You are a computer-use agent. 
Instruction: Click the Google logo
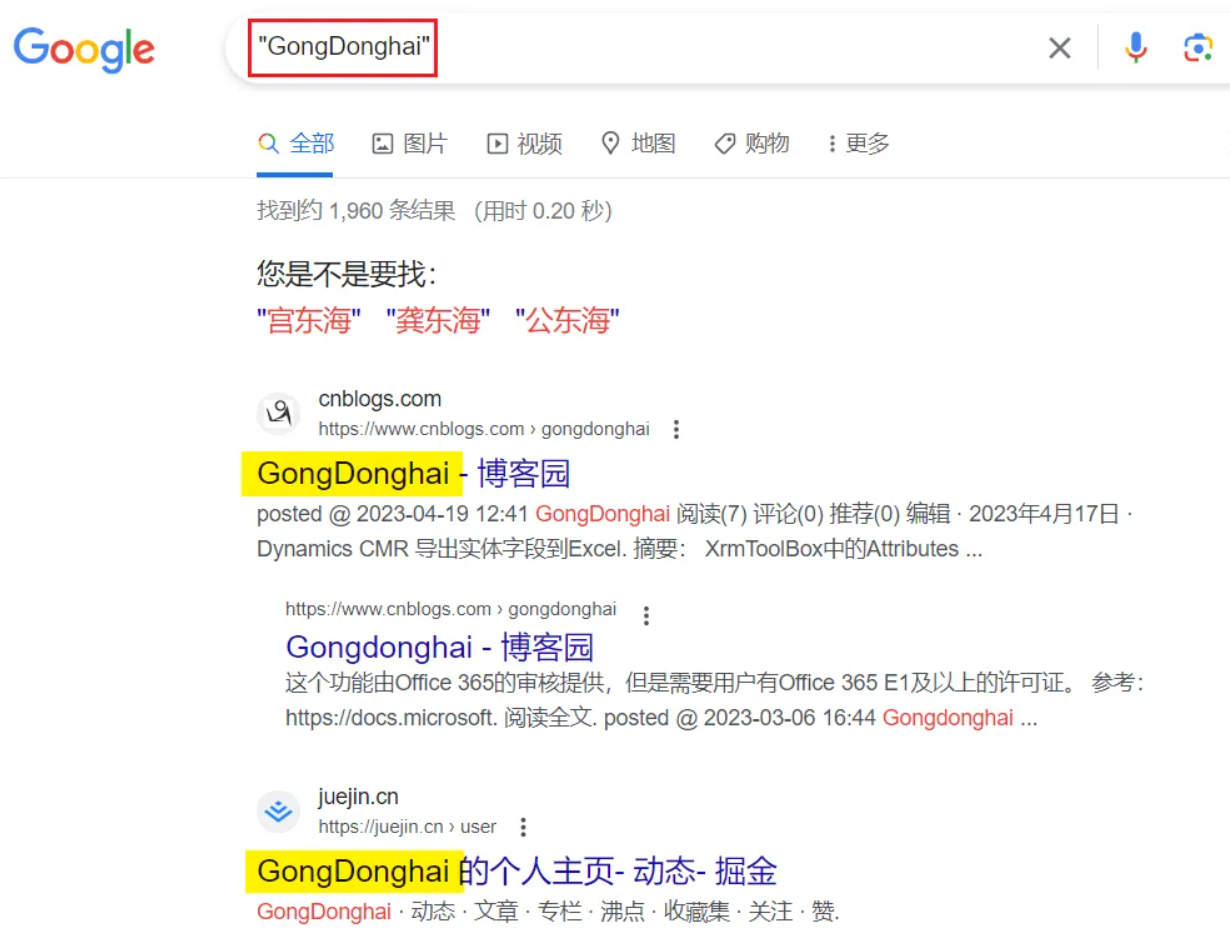coord(84,49)
